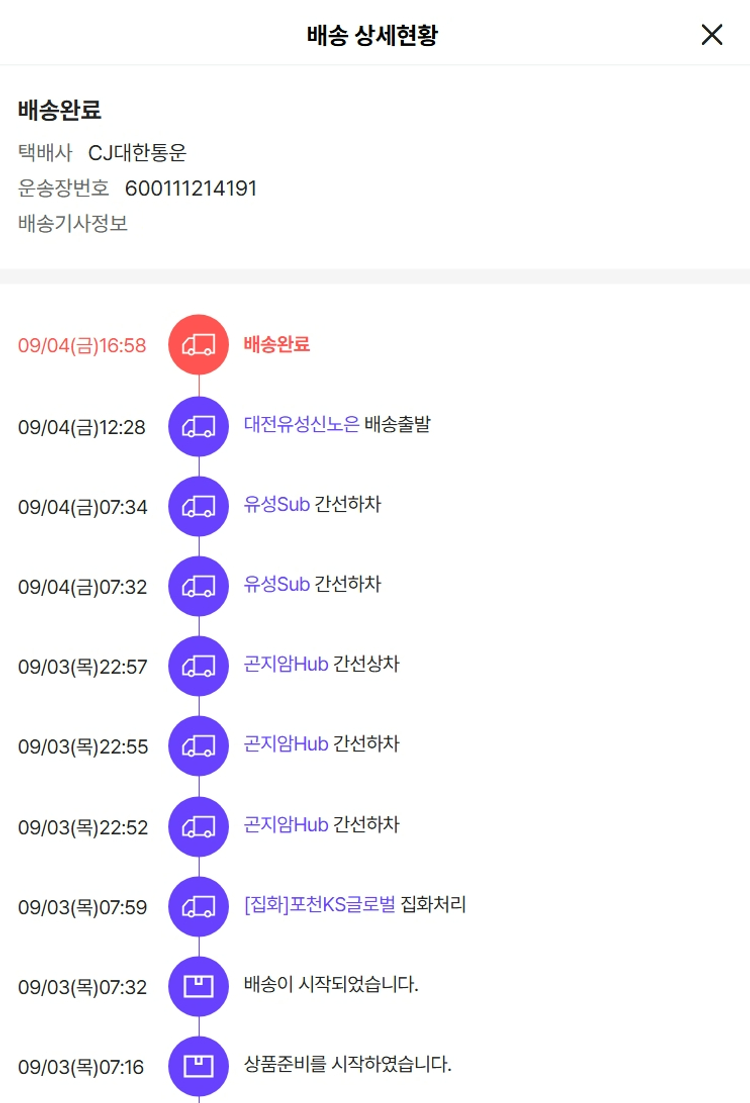Open the [집화]포천KS글로벌 link
The image size is (750, 1103).
(319, 905)
